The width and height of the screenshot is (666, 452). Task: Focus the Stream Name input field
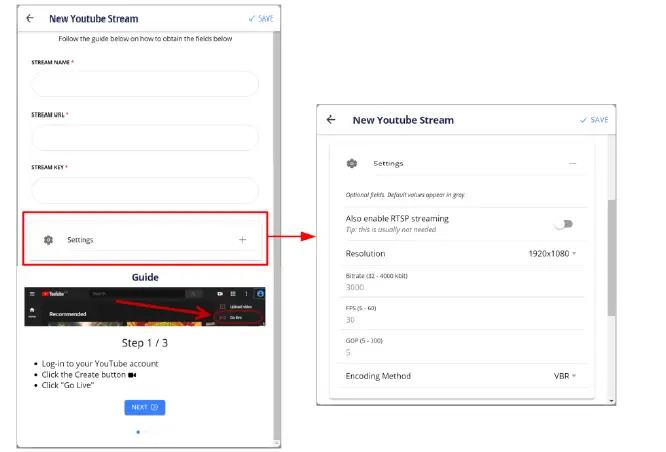pyautogui.click(x=145, y=84)
